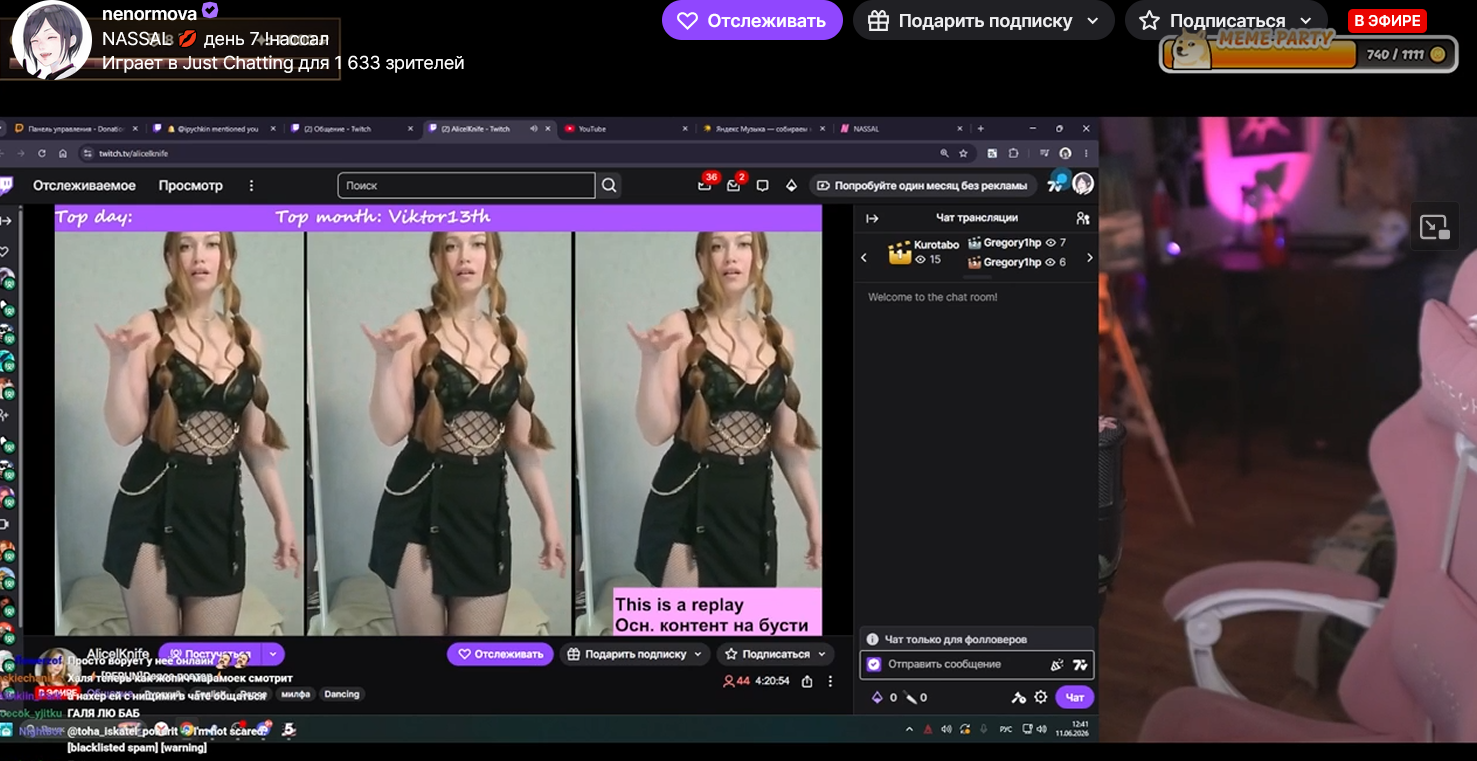Image resolution: width=1477 pixels, height=761 pixels.
Task: Open a new browser tab with the plus button
Action: (980, 128)
